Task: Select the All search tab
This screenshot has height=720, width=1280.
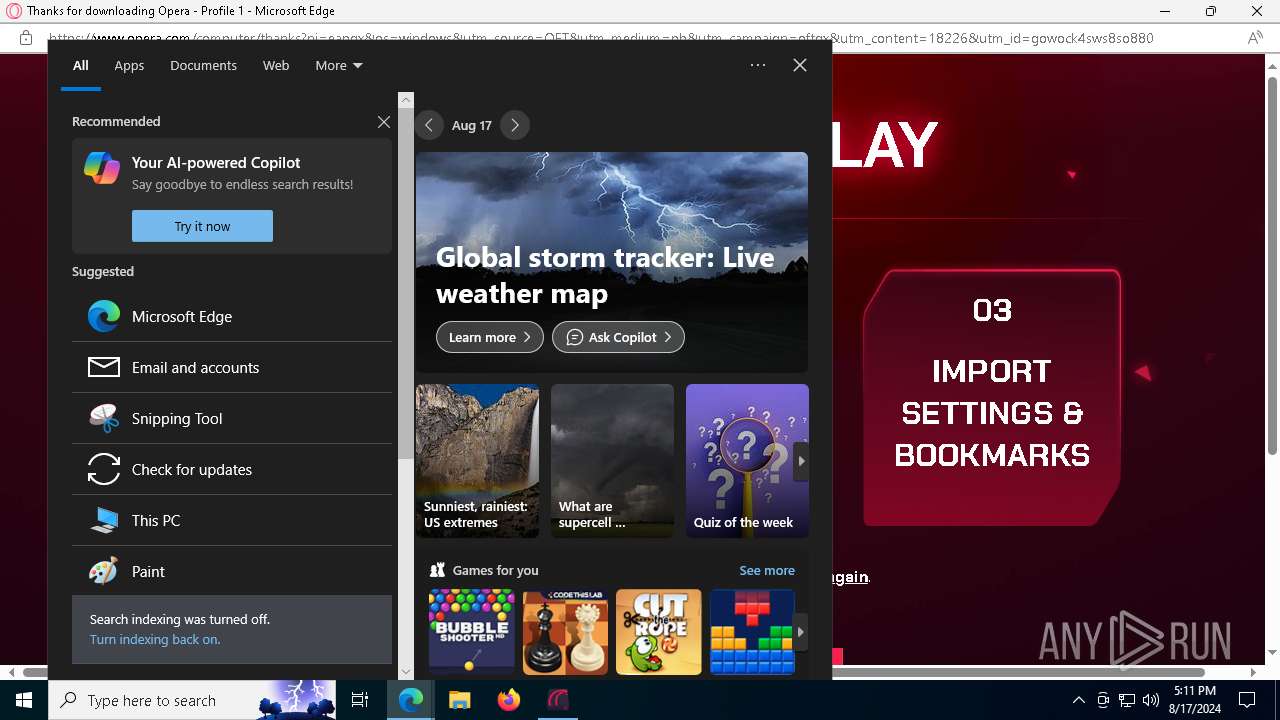Action: pos(81,65)
